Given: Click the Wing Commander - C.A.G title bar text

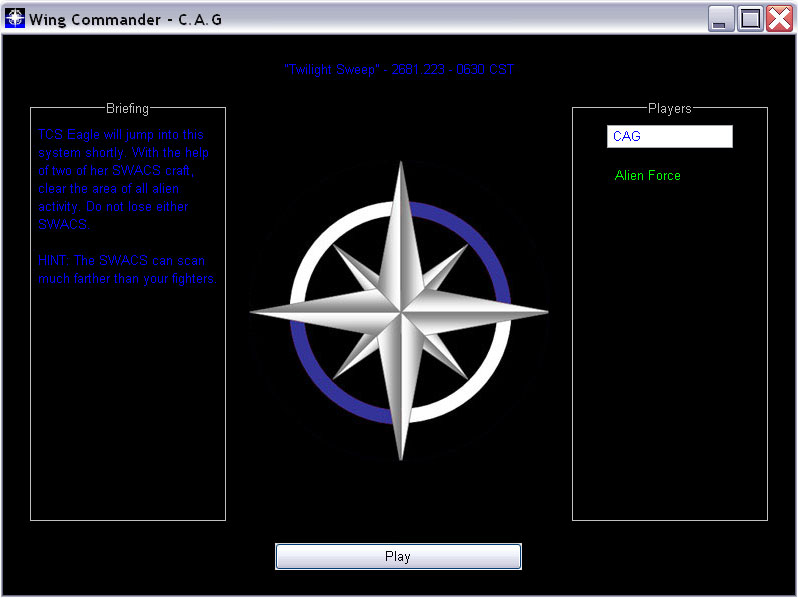Looking at the screenshot, I should pos(125,18).
